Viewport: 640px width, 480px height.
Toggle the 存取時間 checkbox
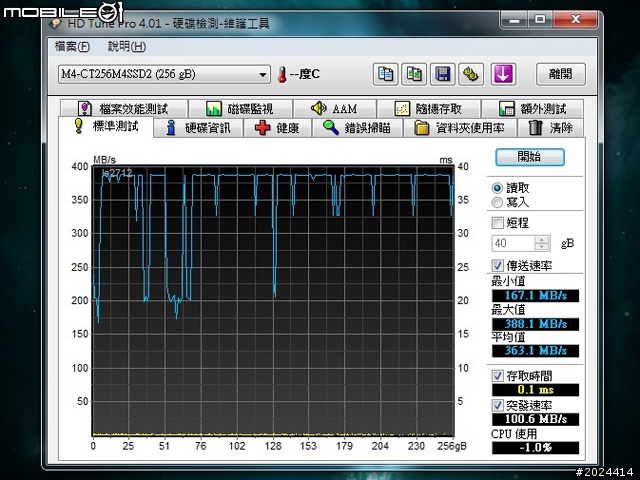[x=497, y=376]
